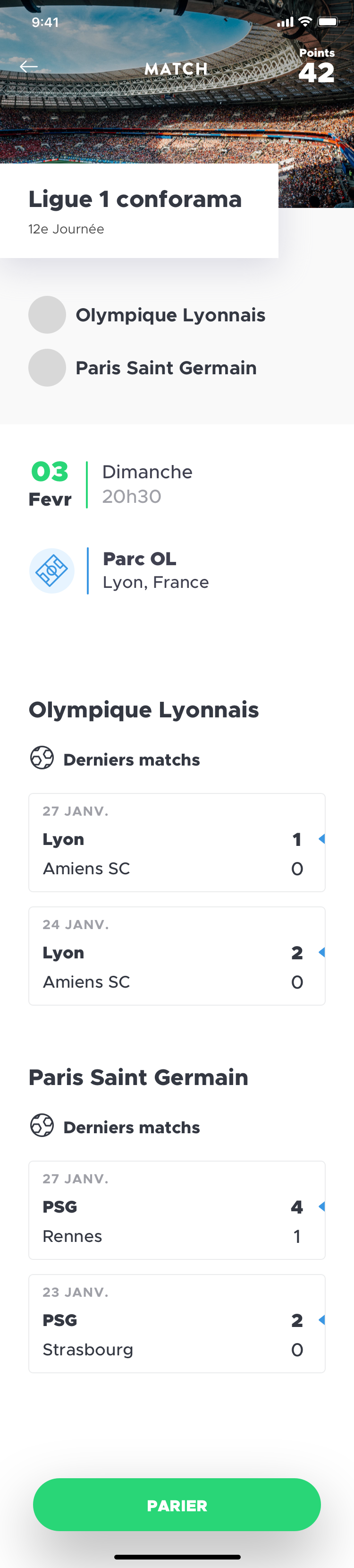Screen dimensions: 354x1568
Task: Tap the Paris Saint Germain logo placeholder
Action: pyautogui.click(x=48, y=368)
